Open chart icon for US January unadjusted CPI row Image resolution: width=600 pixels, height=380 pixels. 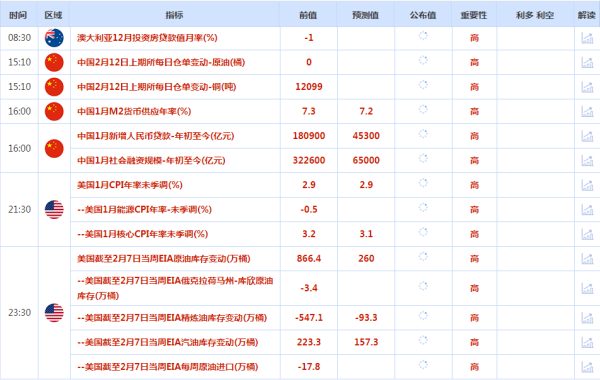(587, 185)
